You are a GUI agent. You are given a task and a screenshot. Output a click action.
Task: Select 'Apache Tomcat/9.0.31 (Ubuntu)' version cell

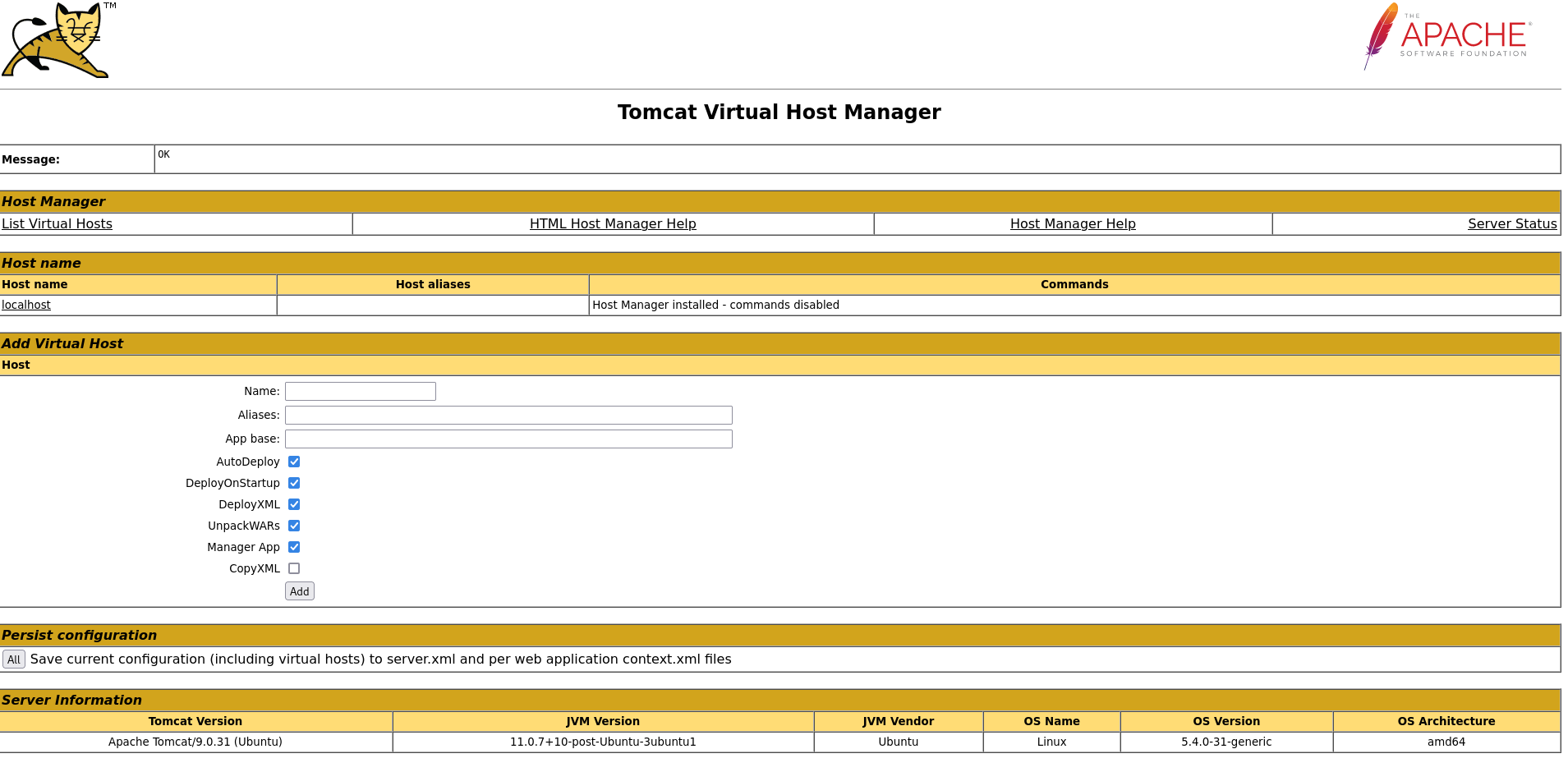point(195,742)
